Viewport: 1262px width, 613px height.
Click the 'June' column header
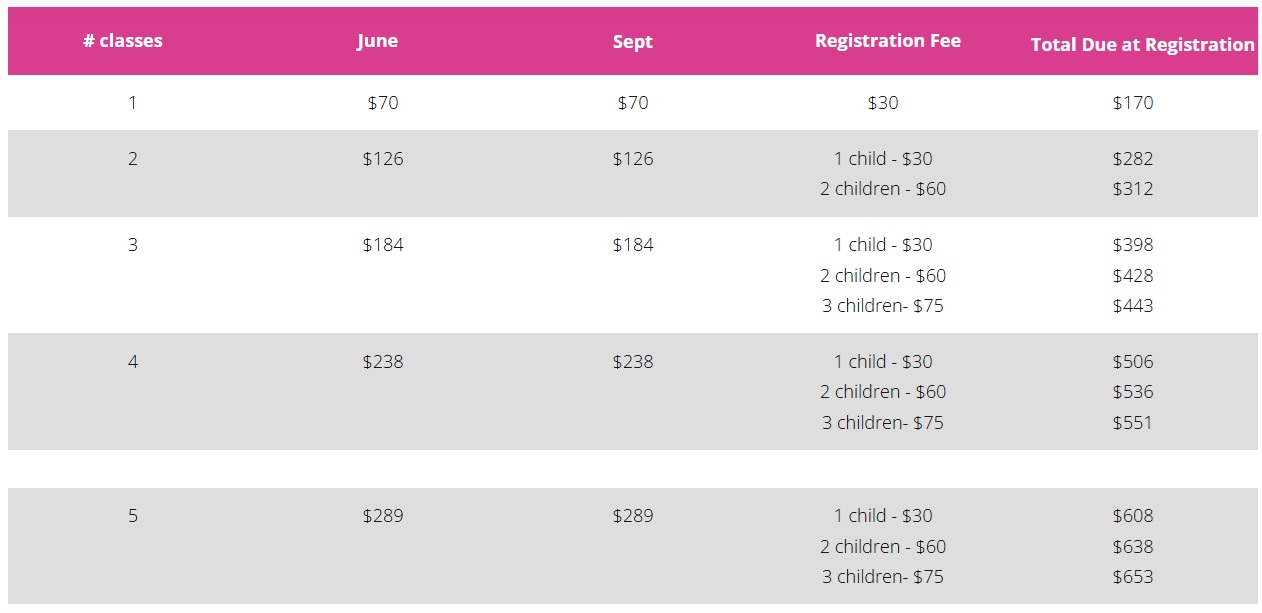pos(377,41)
